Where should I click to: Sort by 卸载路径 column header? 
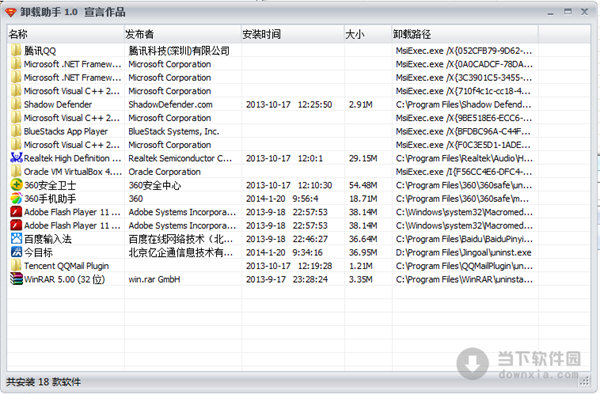(465, 34)
